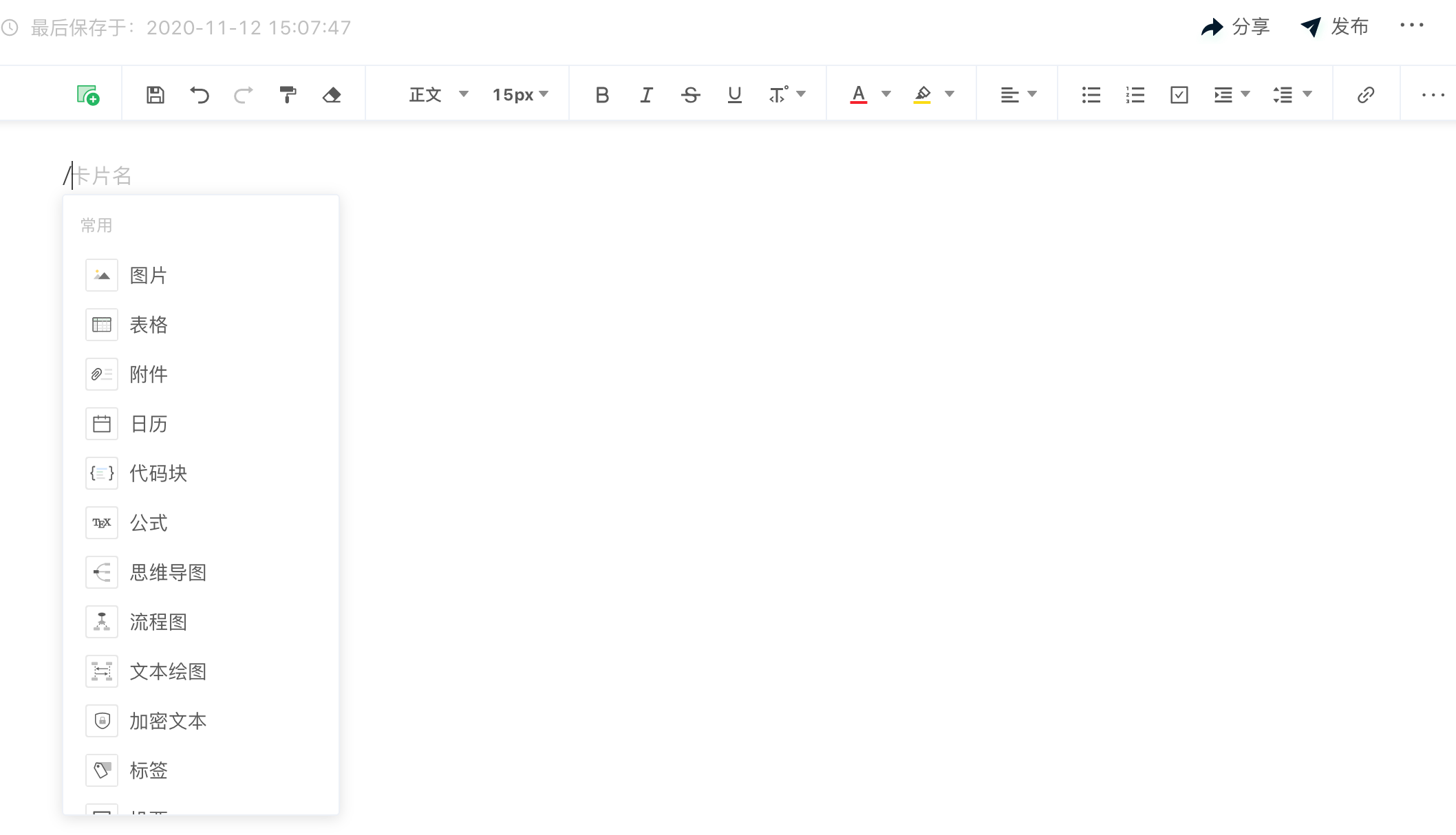Select the format painter tool
This screenshot has width=1456, height=835.
point(288,95)
